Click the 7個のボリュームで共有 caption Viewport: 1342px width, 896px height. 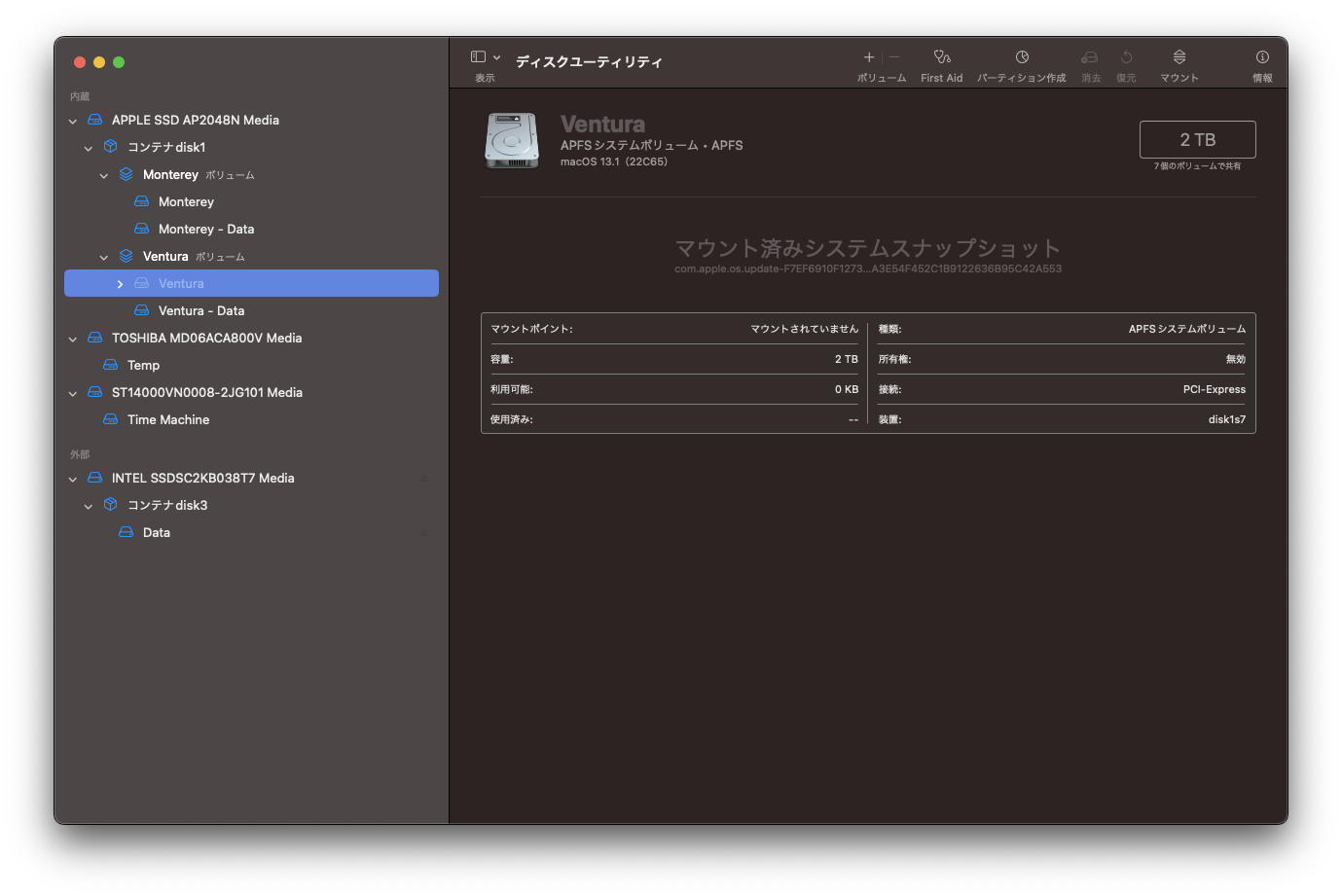[x=1197, y=166]
